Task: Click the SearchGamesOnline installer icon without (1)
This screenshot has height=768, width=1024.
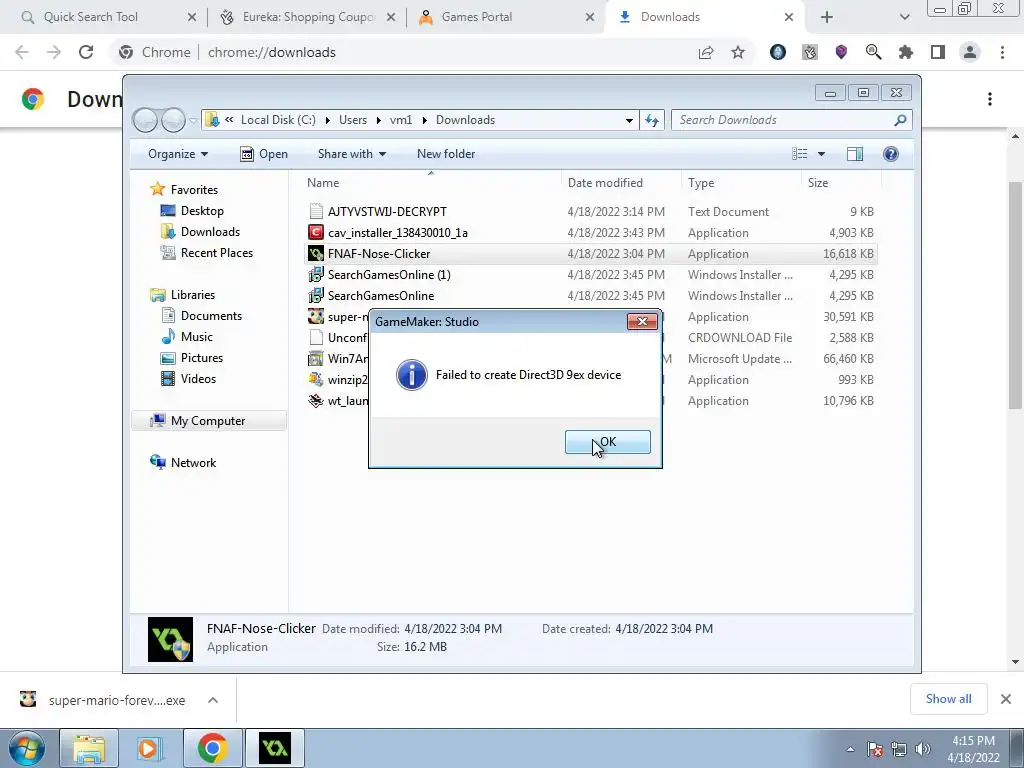Action: (x=316, y=295)
